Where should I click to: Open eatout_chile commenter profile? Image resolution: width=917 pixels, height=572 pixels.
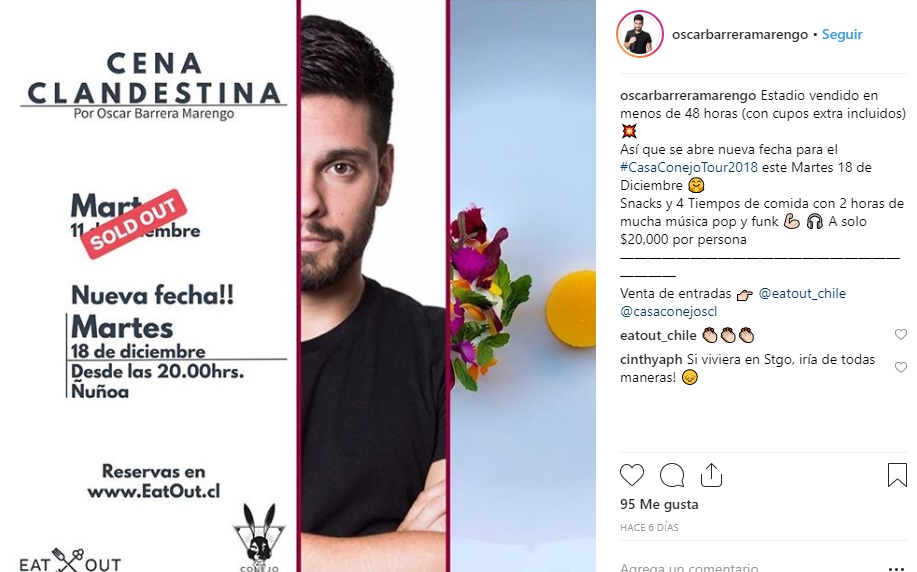click(x=658, y=336)
